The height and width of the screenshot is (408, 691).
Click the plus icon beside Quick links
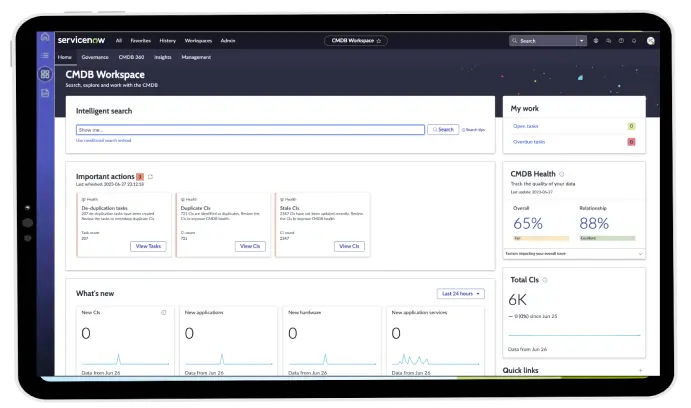click(x=641, y=371)
